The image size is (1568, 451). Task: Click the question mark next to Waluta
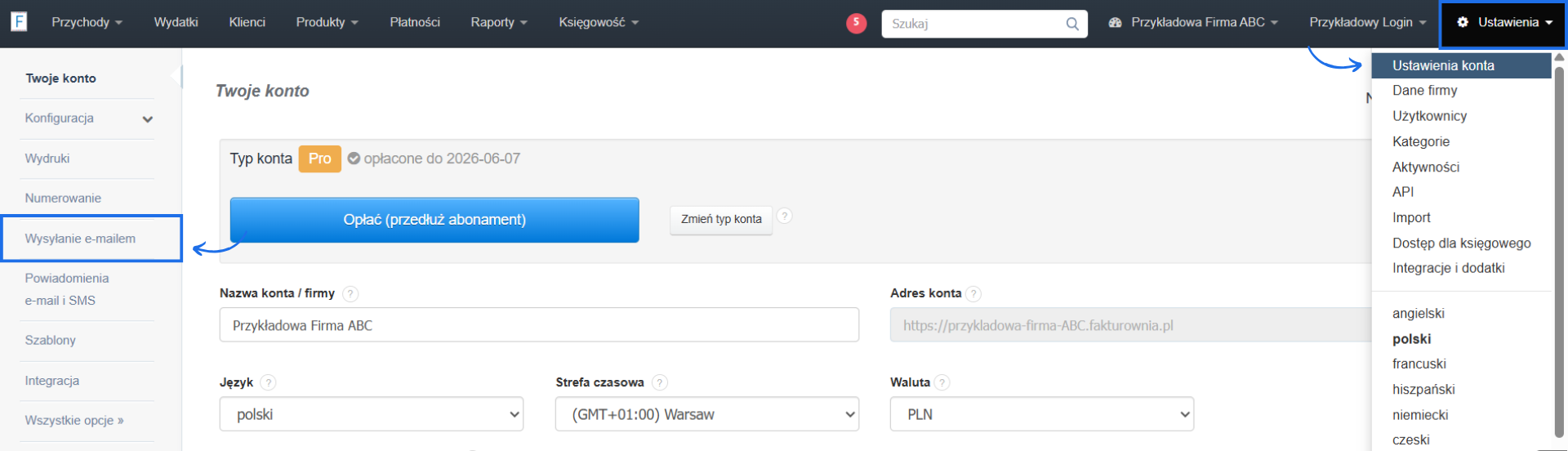[x=942, y=382]
